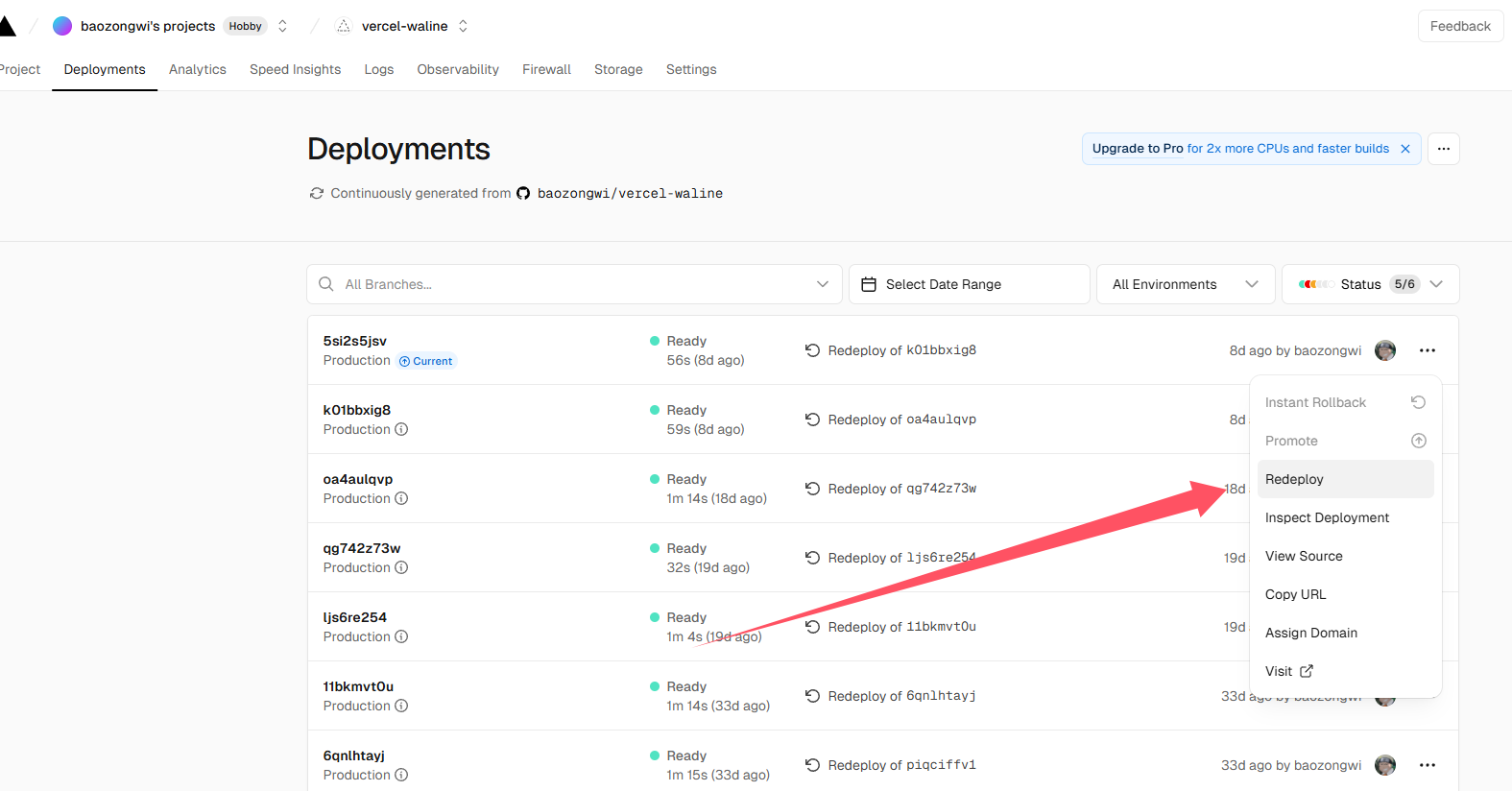1512x791 pixels.
Task: Open the Settings tab
Action: 691,69
